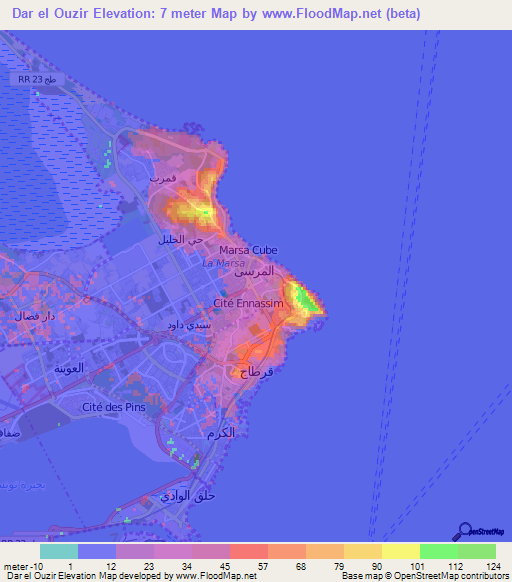This screenshot has width=512, height=582.
Task: Click the purple 12 meter legend swatch
Action: (x=135, y=552)
